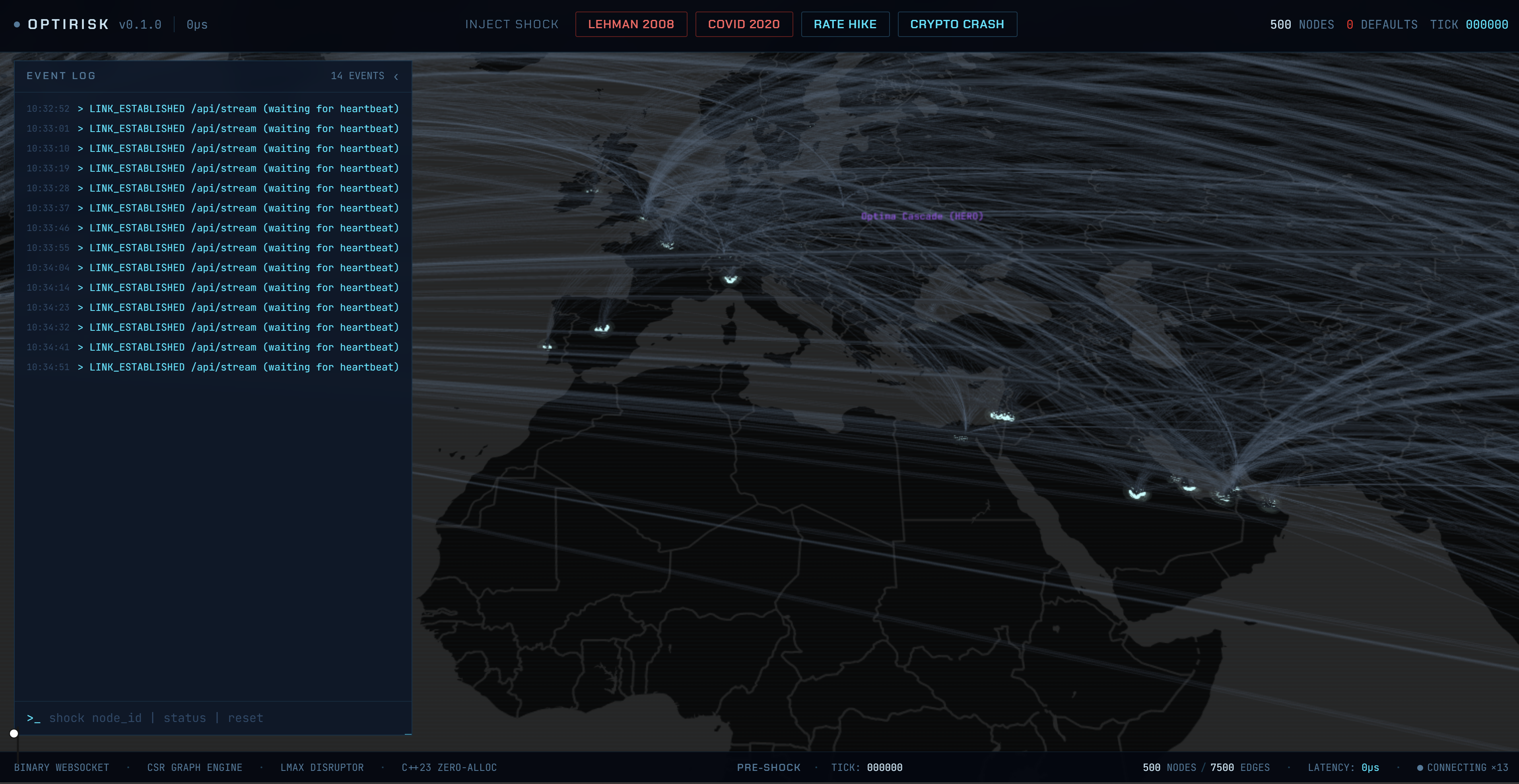Select the Optima Cascade (HERO) map label
Screen dimensions: 1519x784
pyautogui.click(x=922, y=216)
